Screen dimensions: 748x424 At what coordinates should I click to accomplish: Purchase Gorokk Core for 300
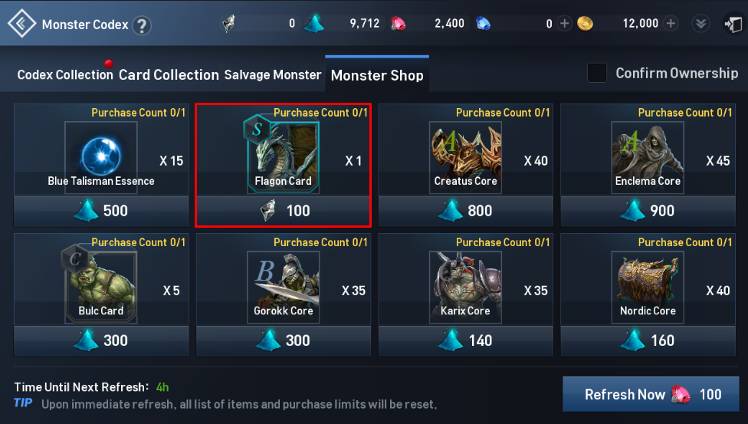pos(283,341)
